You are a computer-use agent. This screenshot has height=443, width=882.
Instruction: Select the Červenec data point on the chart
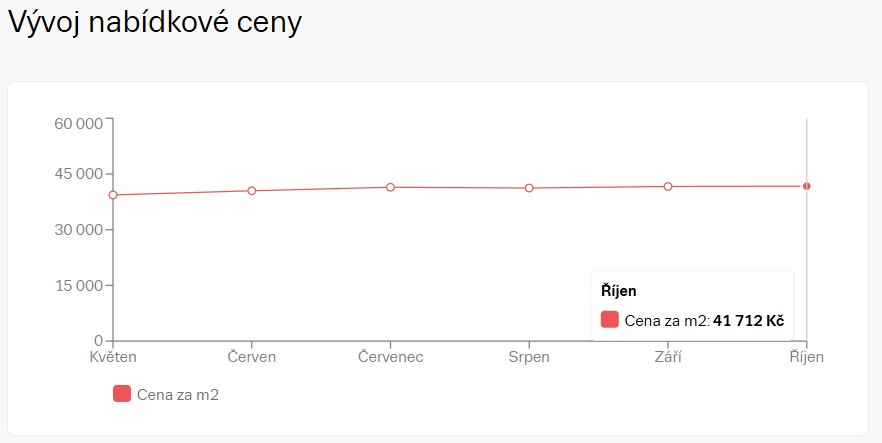coord(391,187)
